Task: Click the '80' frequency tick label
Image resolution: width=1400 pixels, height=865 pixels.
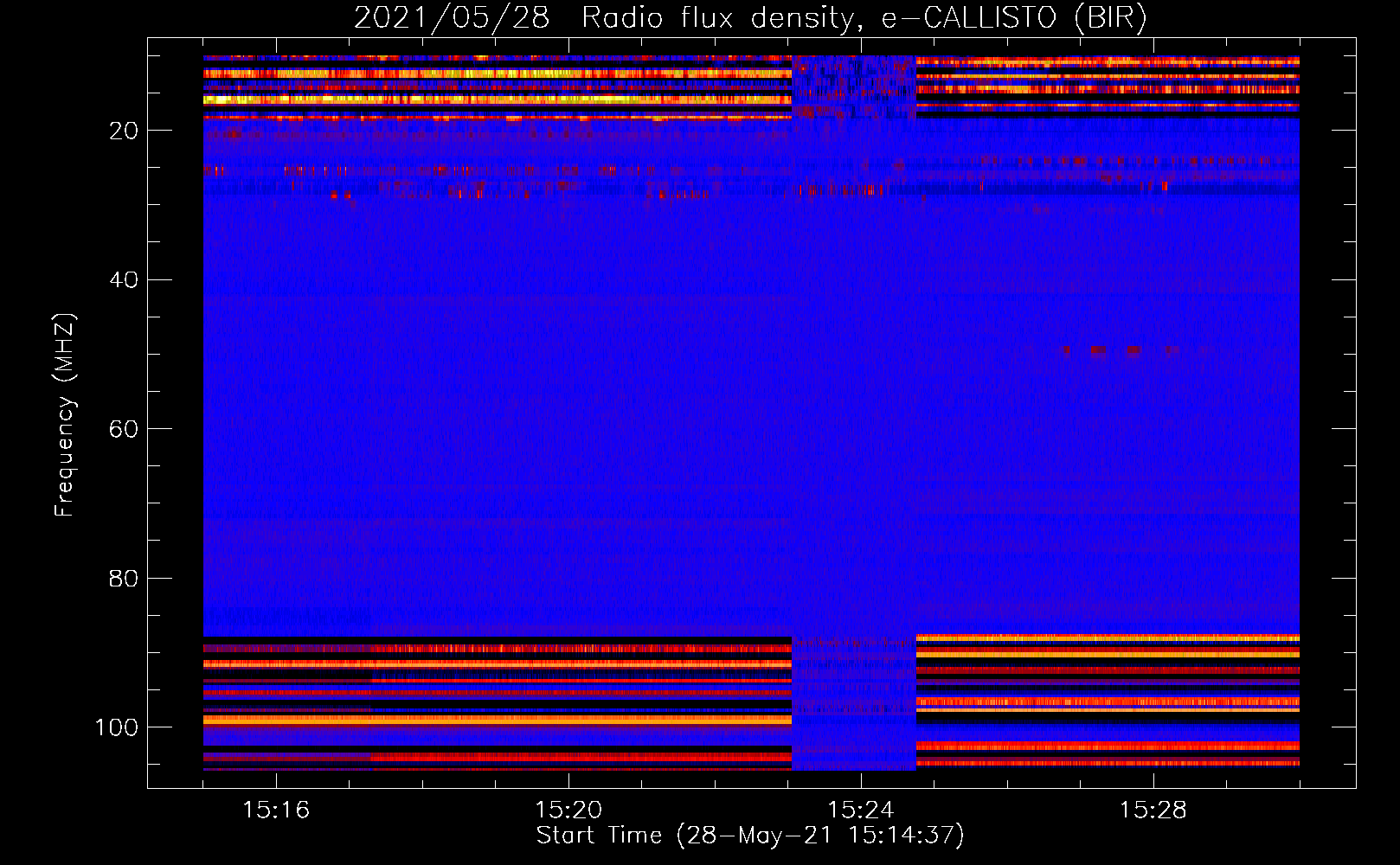Action: (x=124, y=578)
